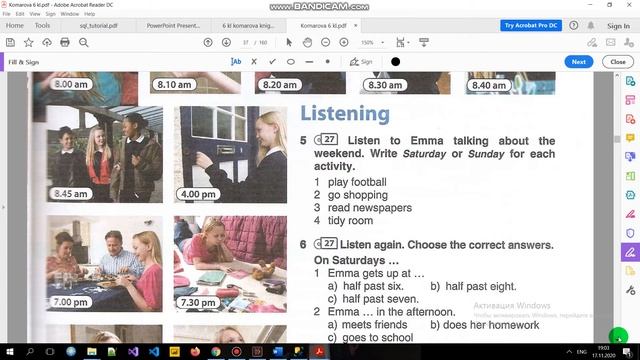The image size is (640, 360).
Task: Switch to the Home tab
Action: [x=15, y=25]
